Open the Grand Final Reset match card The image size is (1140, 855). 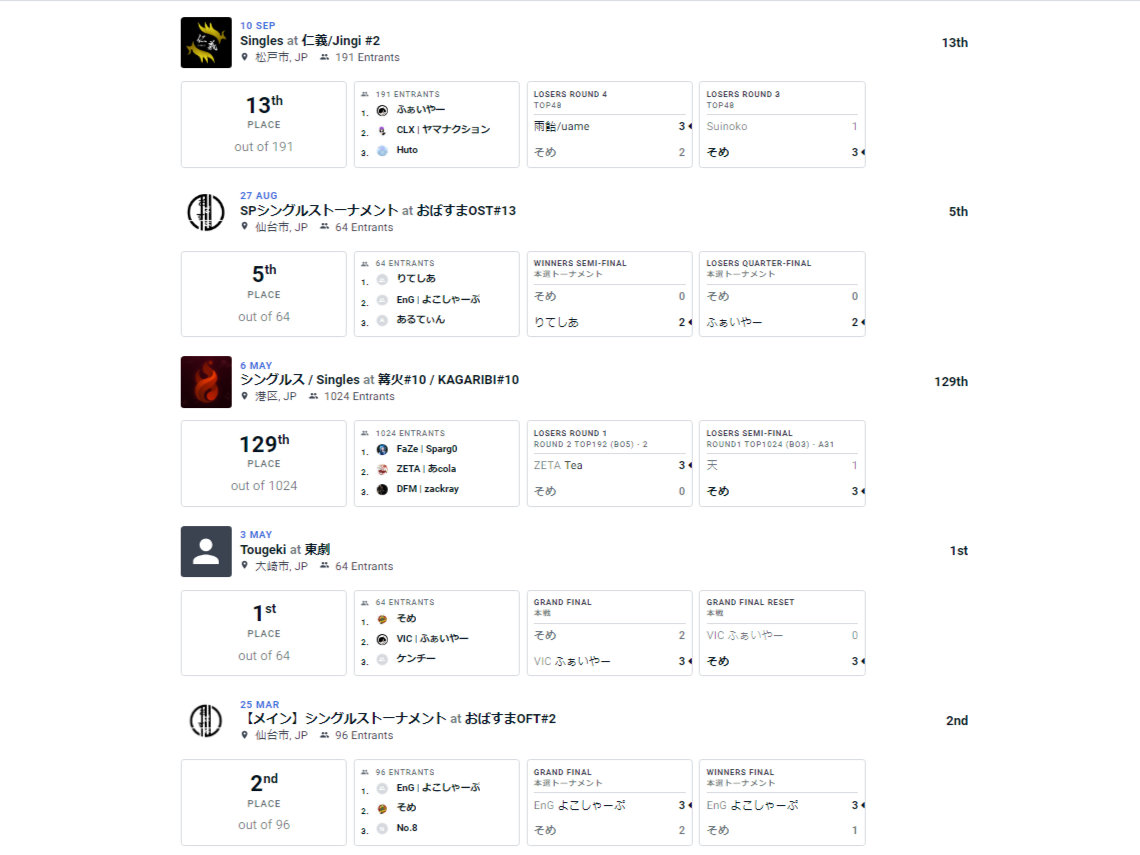click(782, 633)
